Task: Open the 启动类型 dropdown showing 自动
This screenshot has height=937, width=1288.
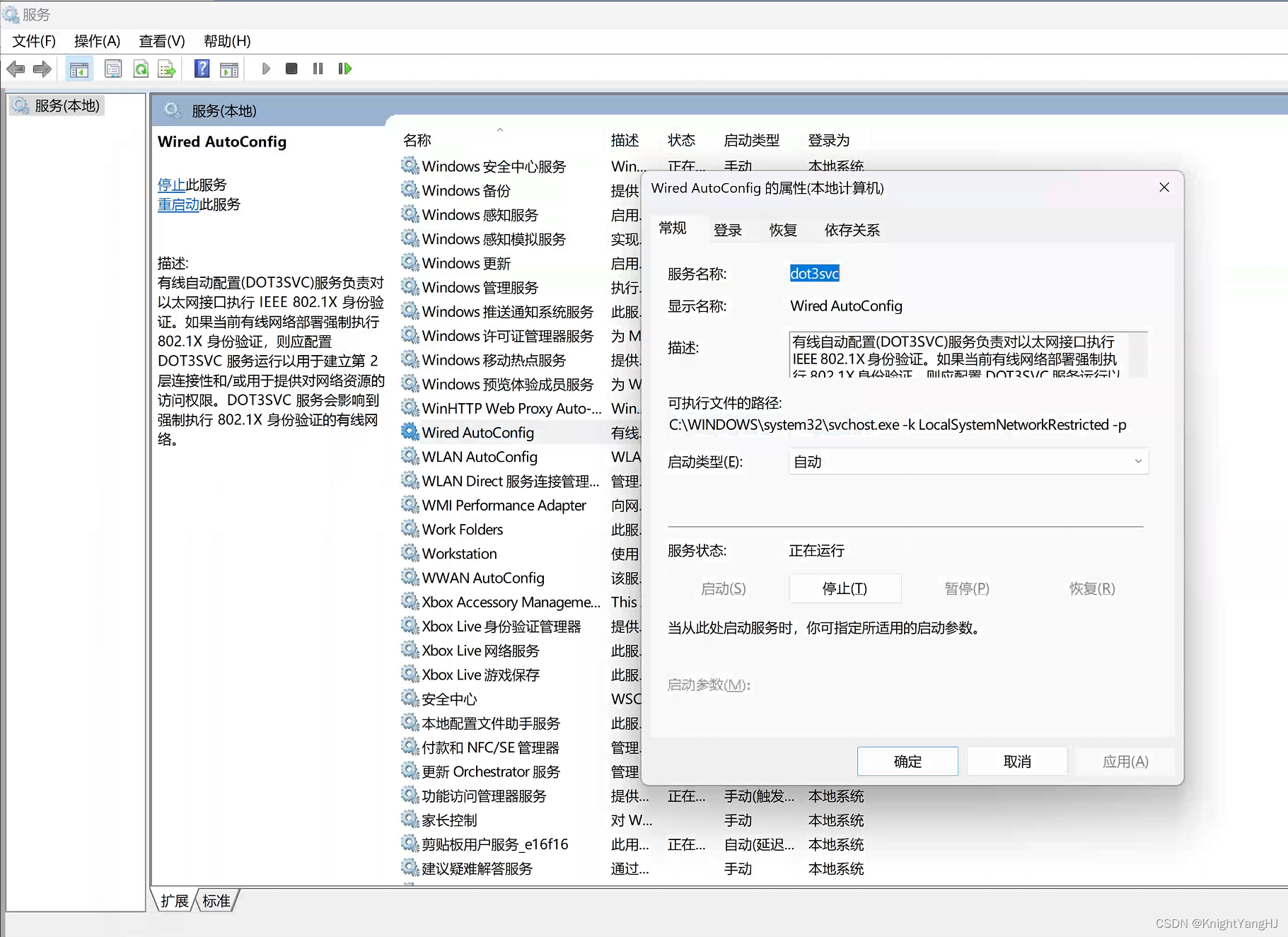Action: coord(968,462)
